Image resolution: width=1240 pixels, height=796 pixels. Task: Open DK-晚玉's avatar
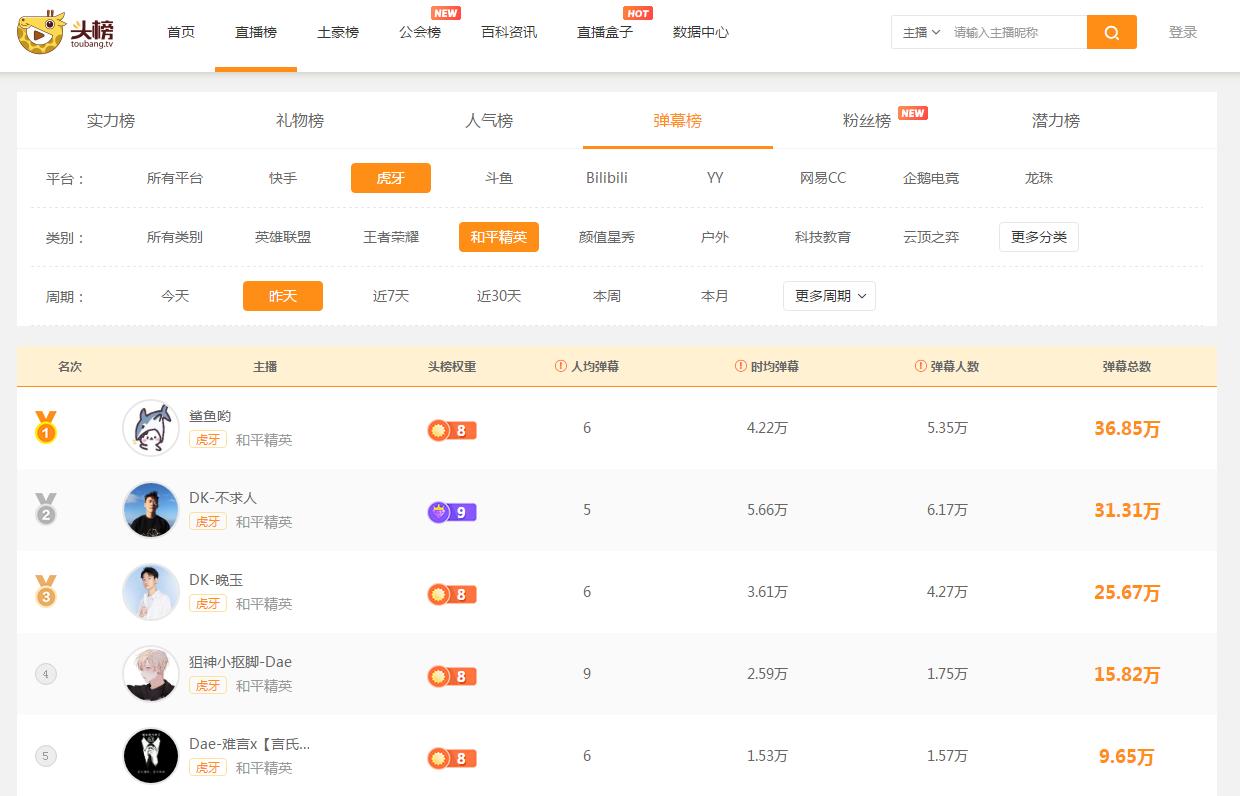151,592
